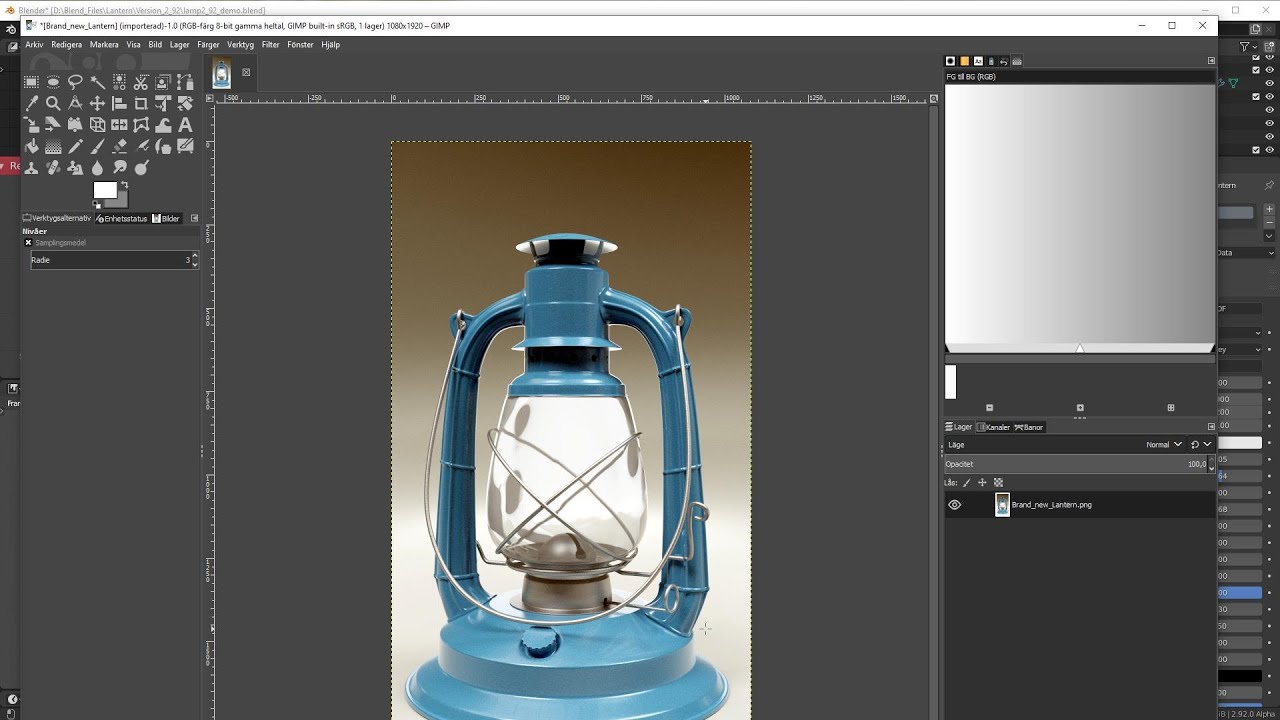Screen dimensions: 1280x720
Task: Click the foreground white color swatch
Action: [105, 190]
